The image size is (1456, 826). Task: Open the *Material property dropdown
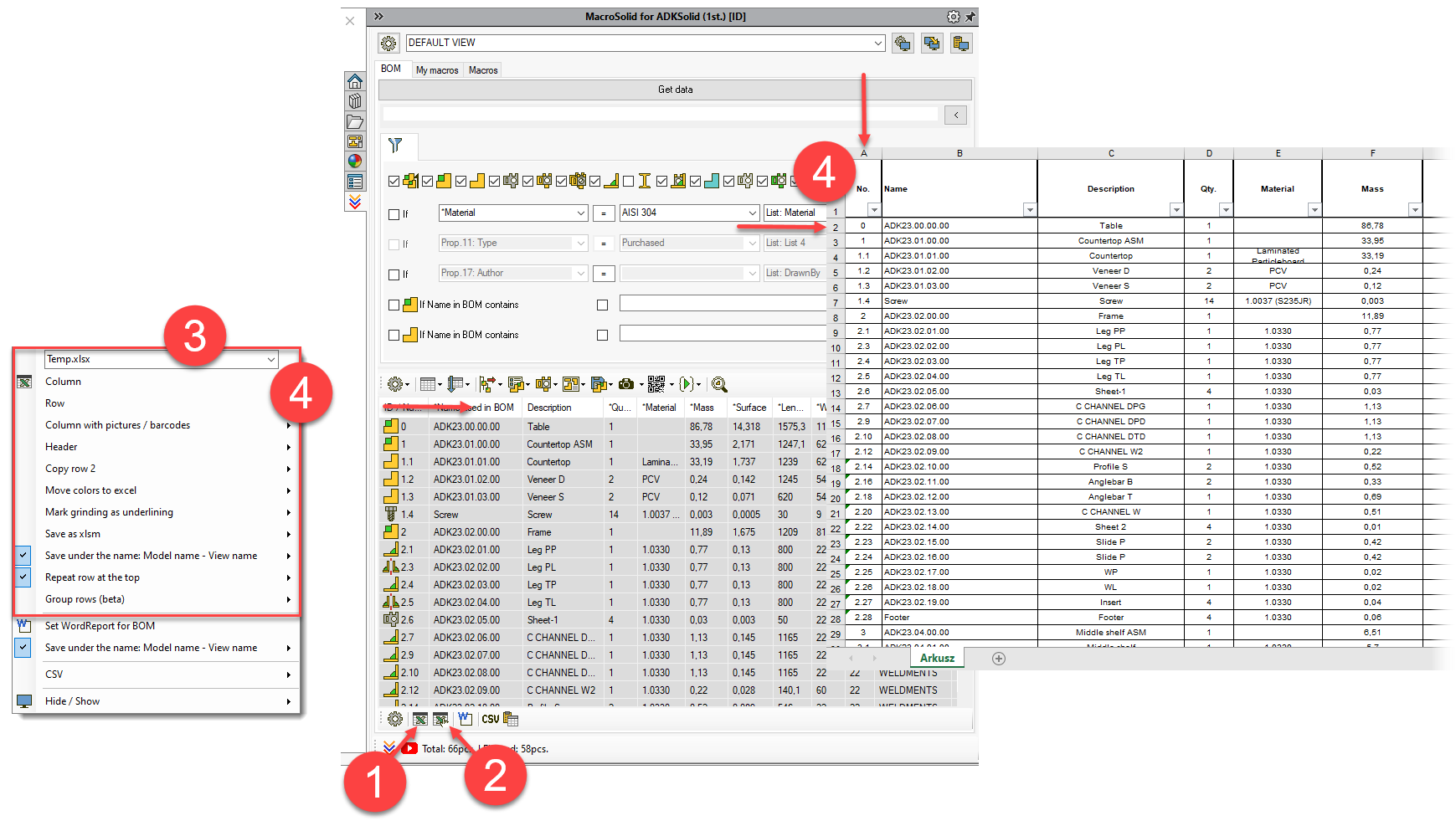coord(580,213)
